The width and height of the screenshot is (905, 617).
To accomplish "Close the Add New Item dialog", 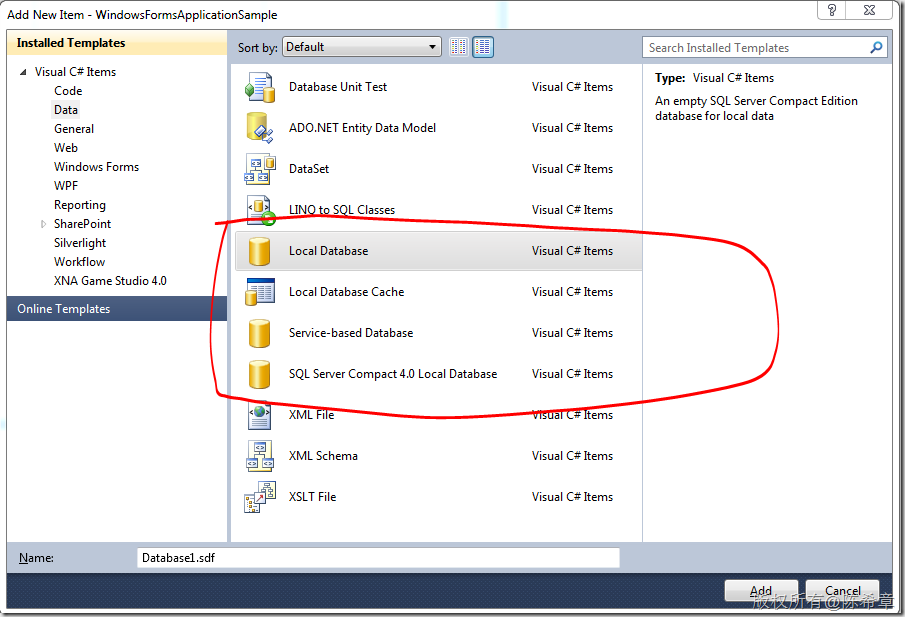I will (x=870, y=10).
